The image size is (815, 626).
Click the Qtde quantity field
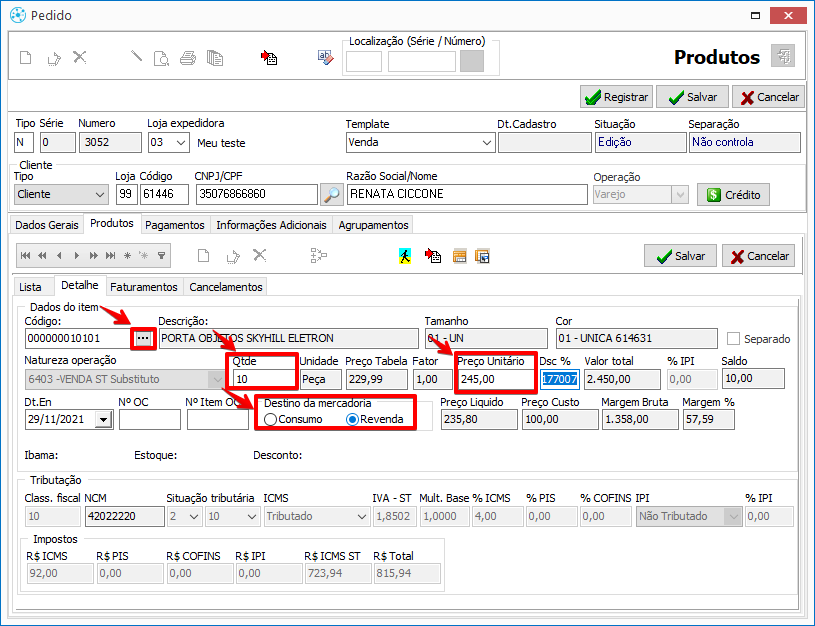264,380
